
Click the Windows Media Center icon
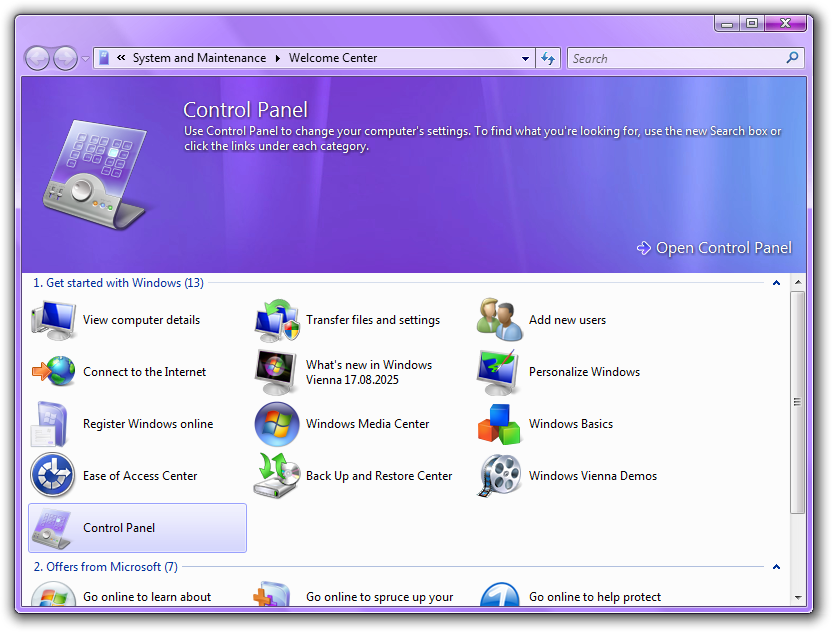coord(276,424)
